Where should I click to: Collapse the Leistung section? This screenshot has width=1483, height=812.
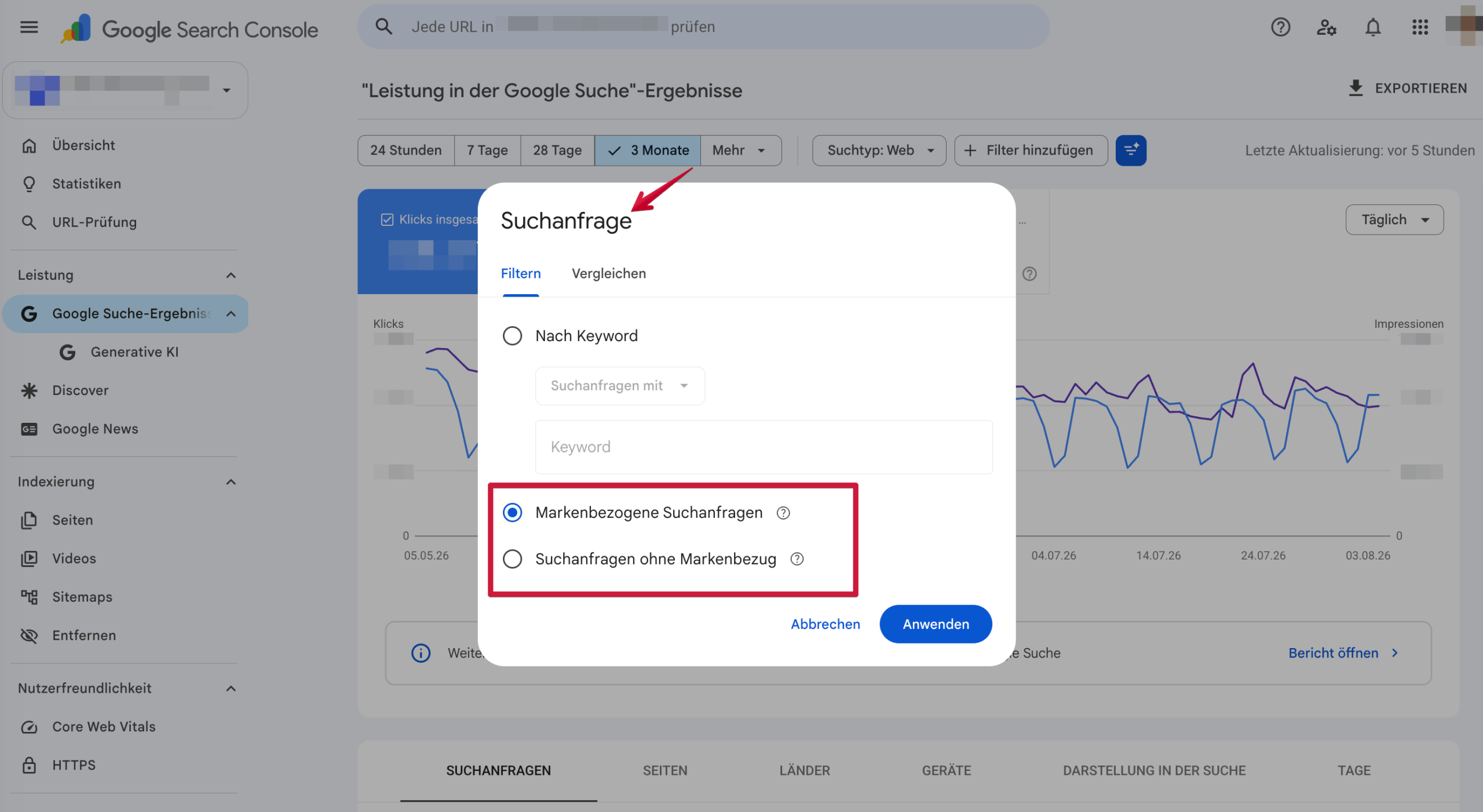click(x=231, y=275)
